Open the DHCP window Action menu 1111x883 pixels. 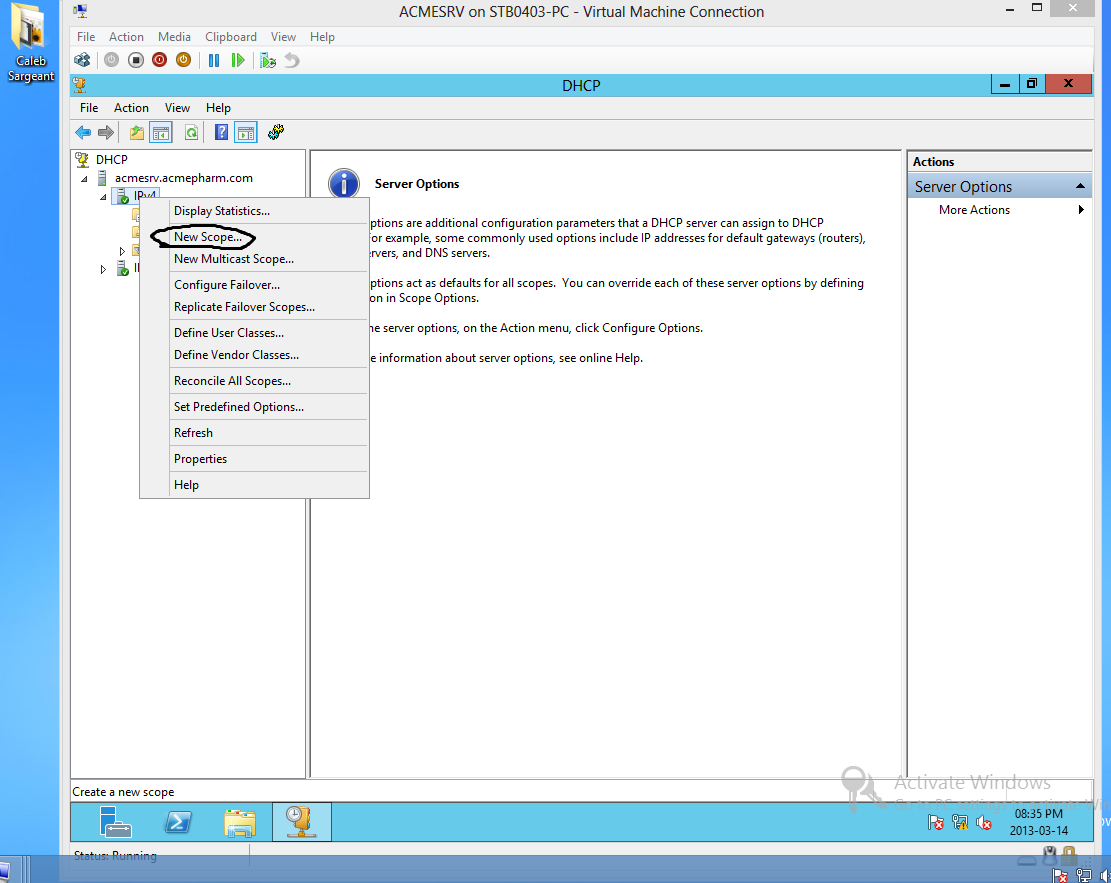click(x=131, y=108)
